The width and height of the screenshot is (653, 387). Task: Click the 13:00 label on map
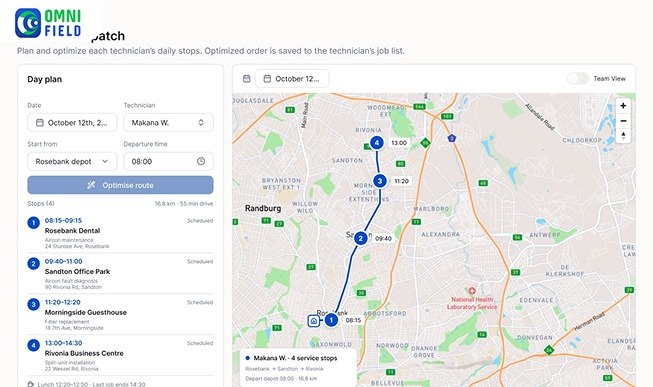coord(399,143)
